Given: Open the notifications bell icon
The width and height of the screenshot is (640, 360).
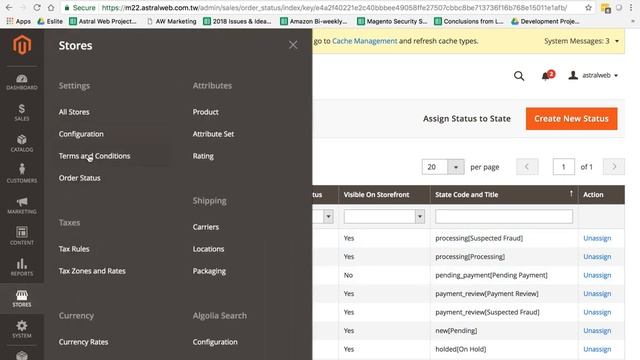Looking at the screenshot, I should (547, 76).
